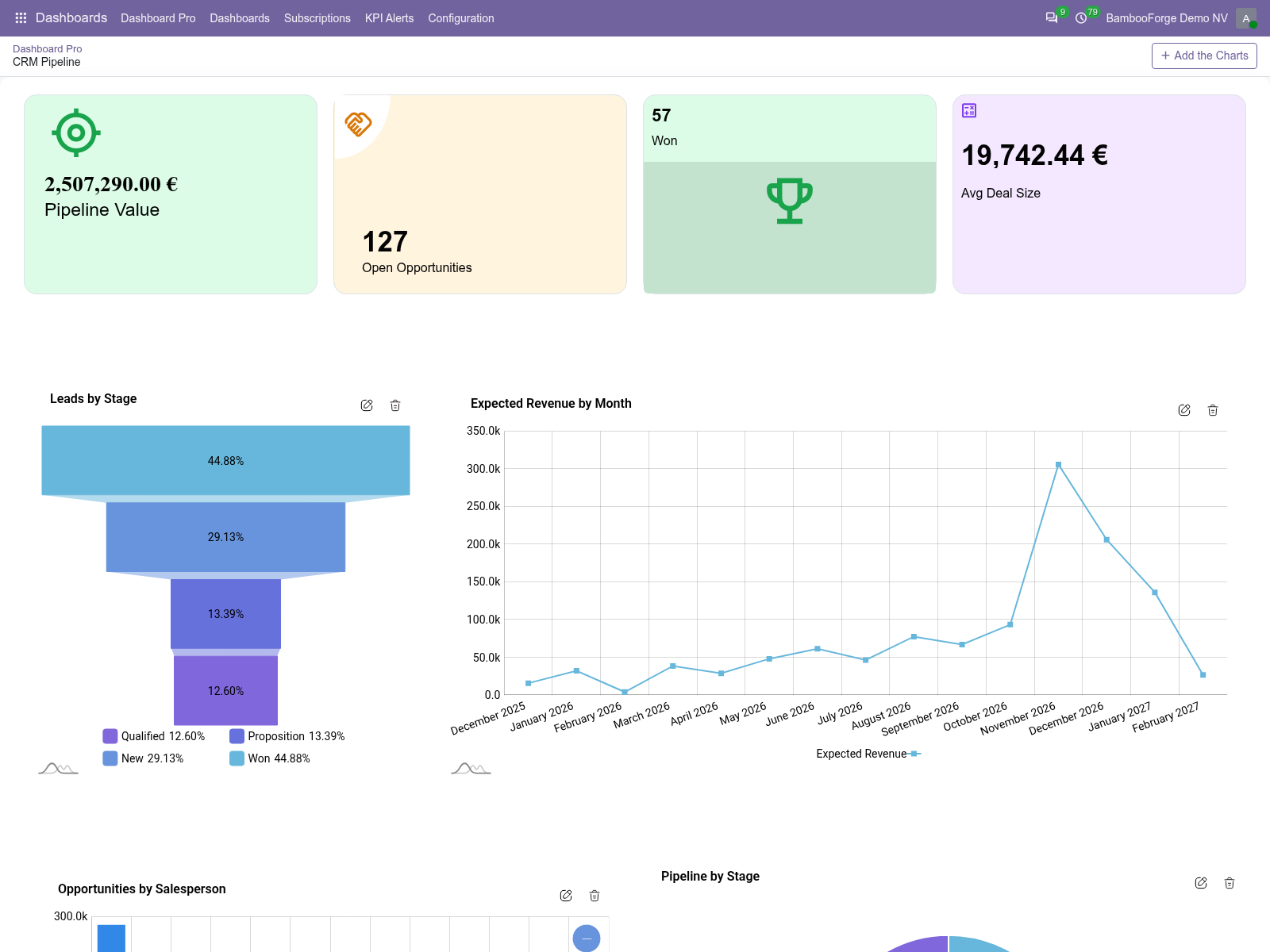
Task: Toggle the Won legend item
Action: click(x=270, y=758)
